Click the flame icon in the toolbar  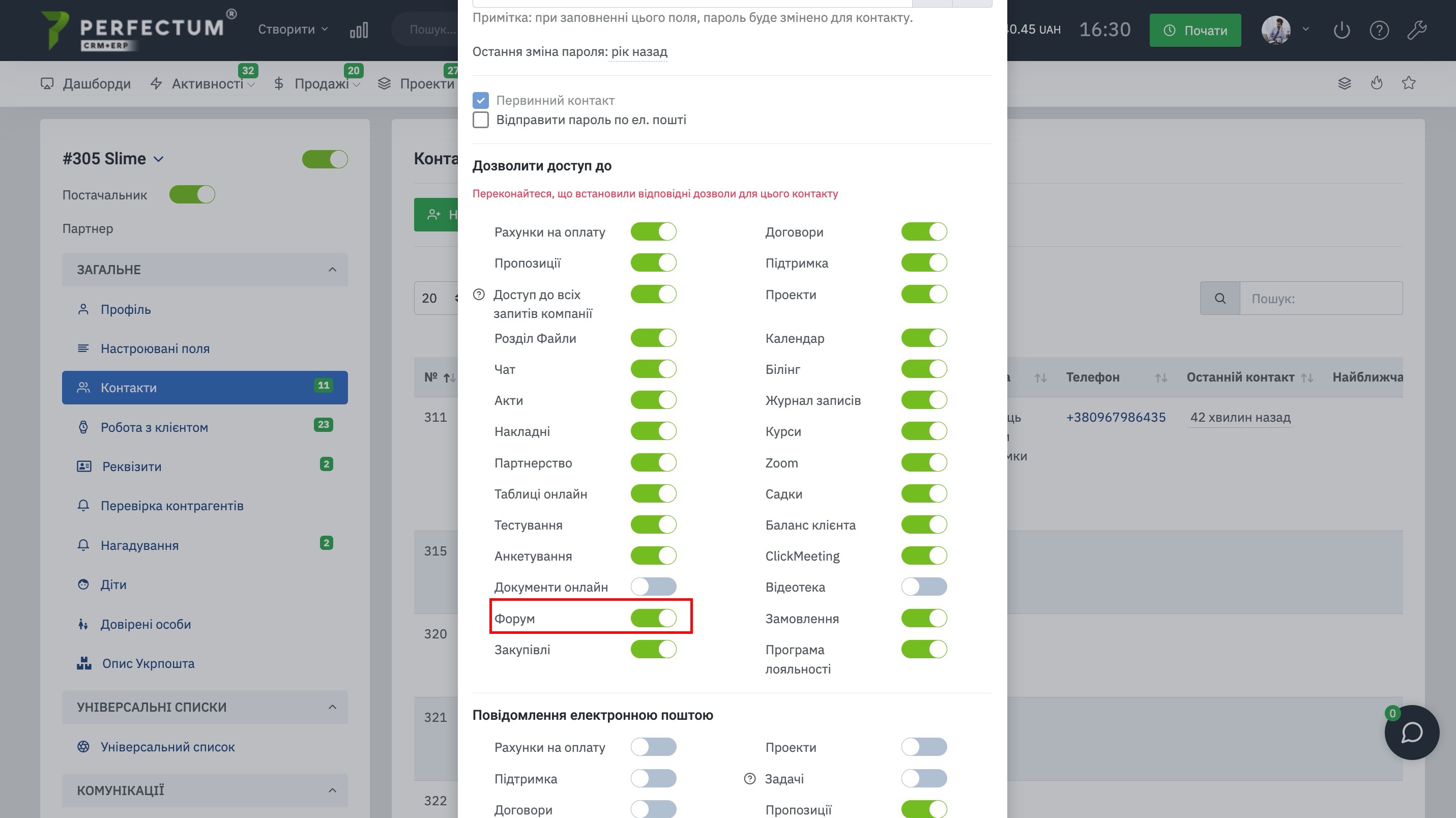pos(1377,83)
